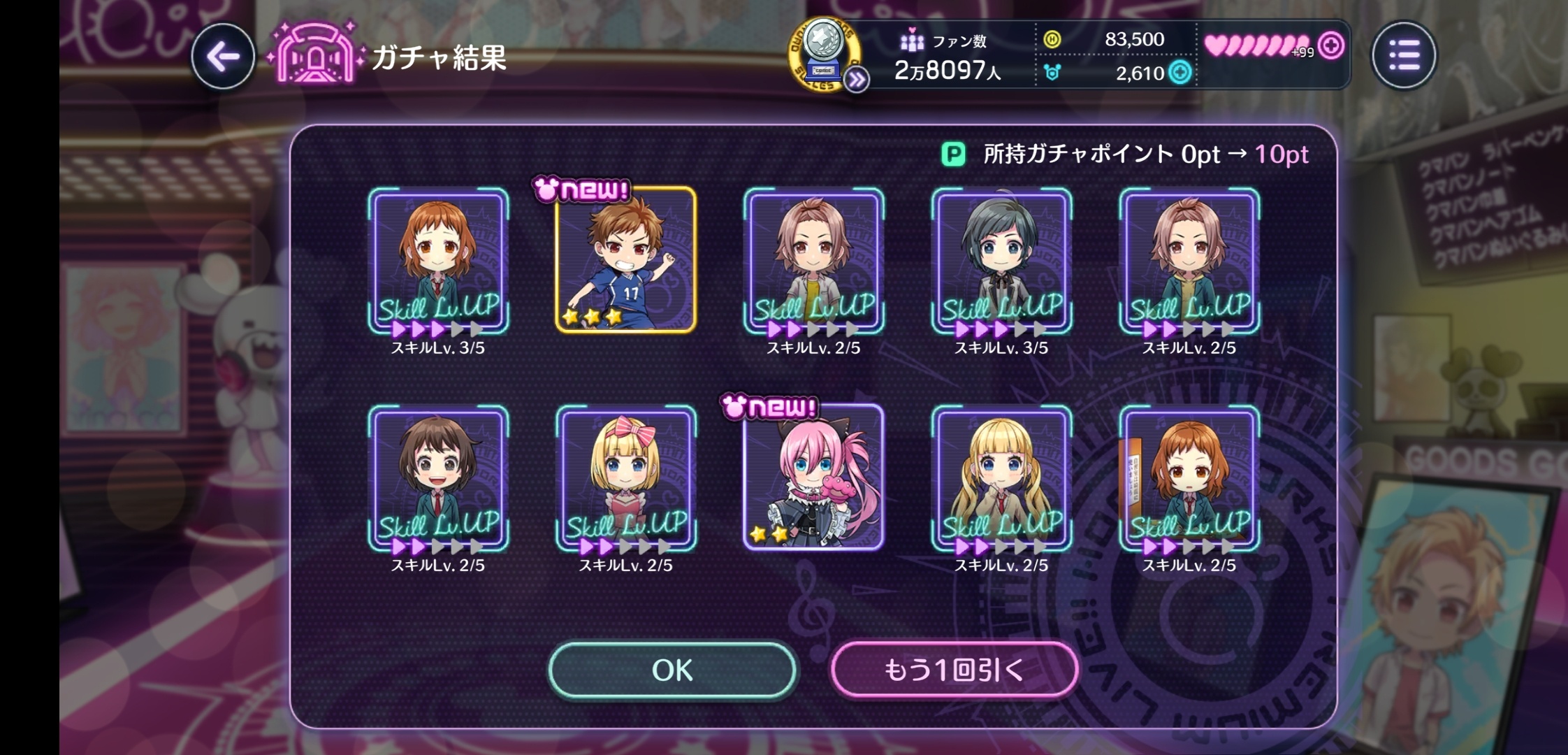Tap the pink plus icon beside hearts
The width and height of the screenshot is (1568, 755).
[1331, 46]
